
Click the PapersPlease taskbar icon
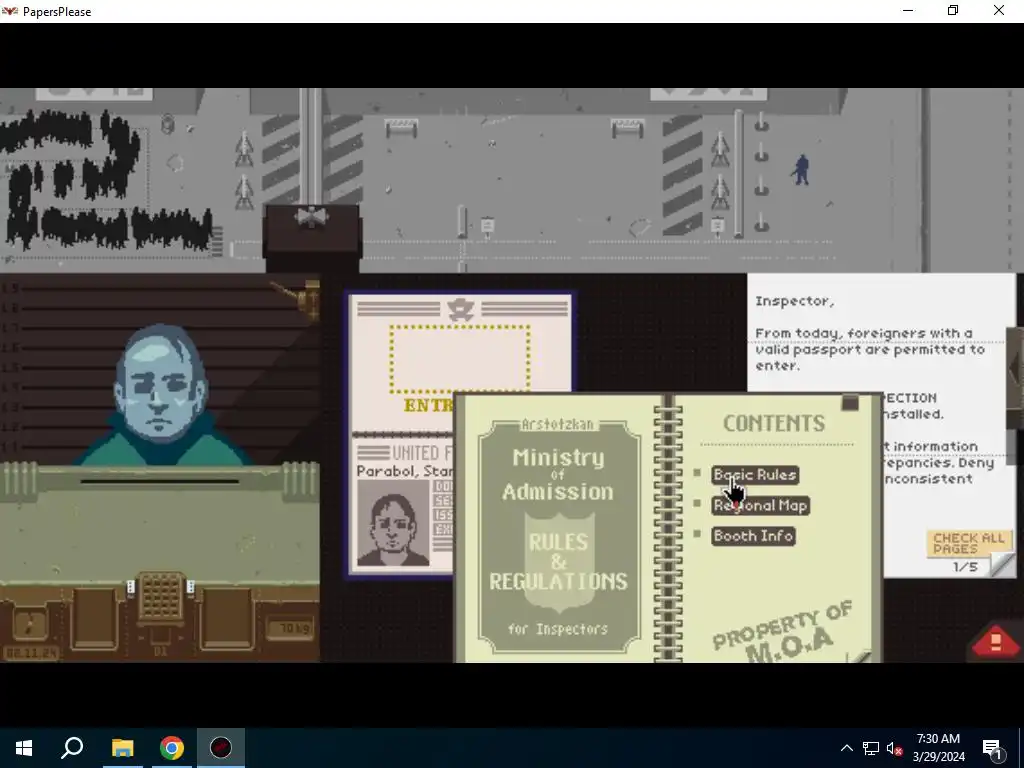(x=221, y=748)
